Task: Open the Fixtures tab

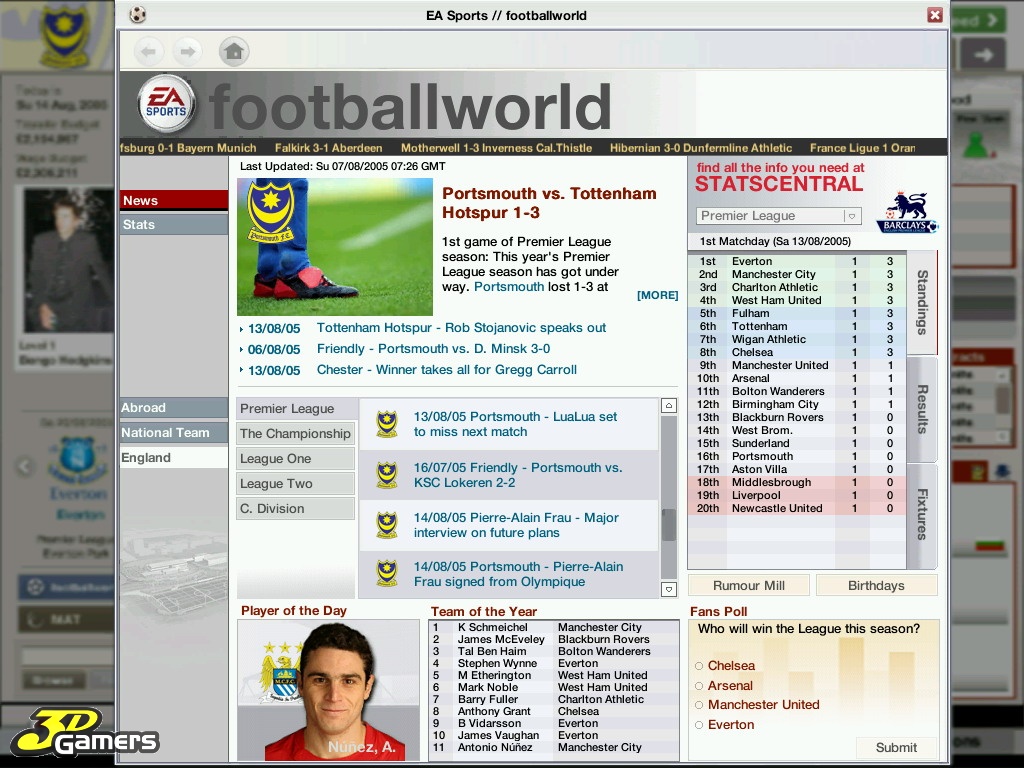Action: tap(922, 514)
